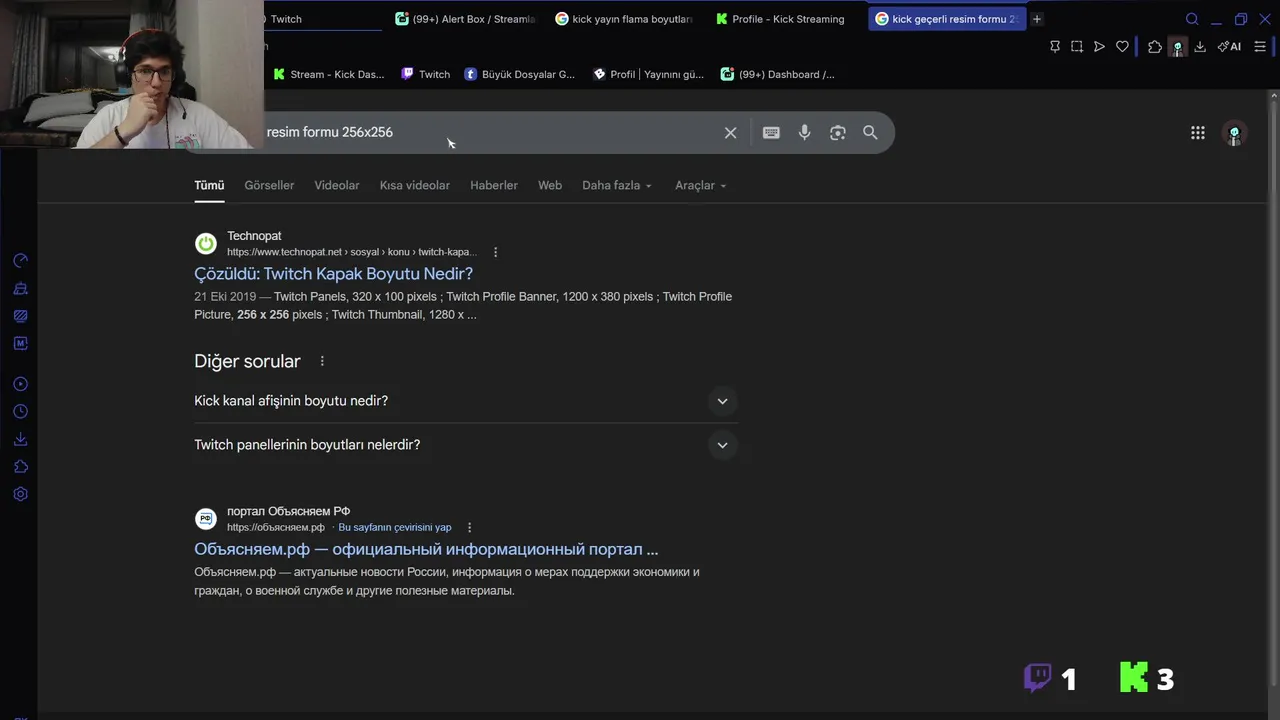Click the heart bookmark icon in toolbar
The image size is (1280, 720).
(1122, 47)
